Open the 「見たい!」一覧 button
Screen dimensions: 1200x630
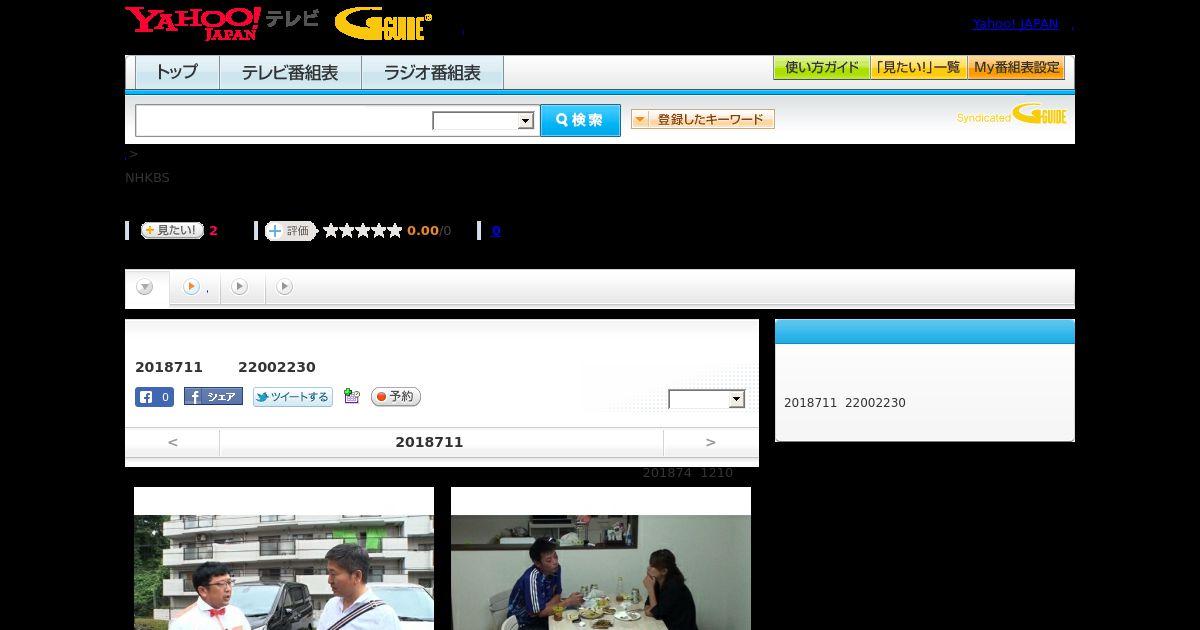point(918,68)
